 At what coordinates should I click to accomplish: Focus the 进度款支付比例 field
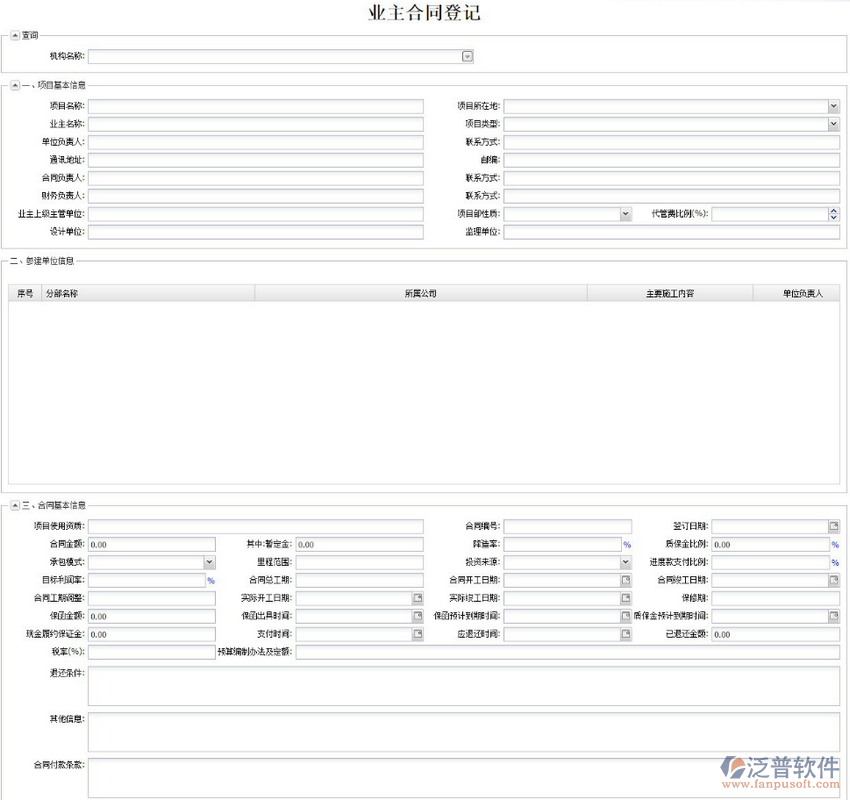pos(771,562)
